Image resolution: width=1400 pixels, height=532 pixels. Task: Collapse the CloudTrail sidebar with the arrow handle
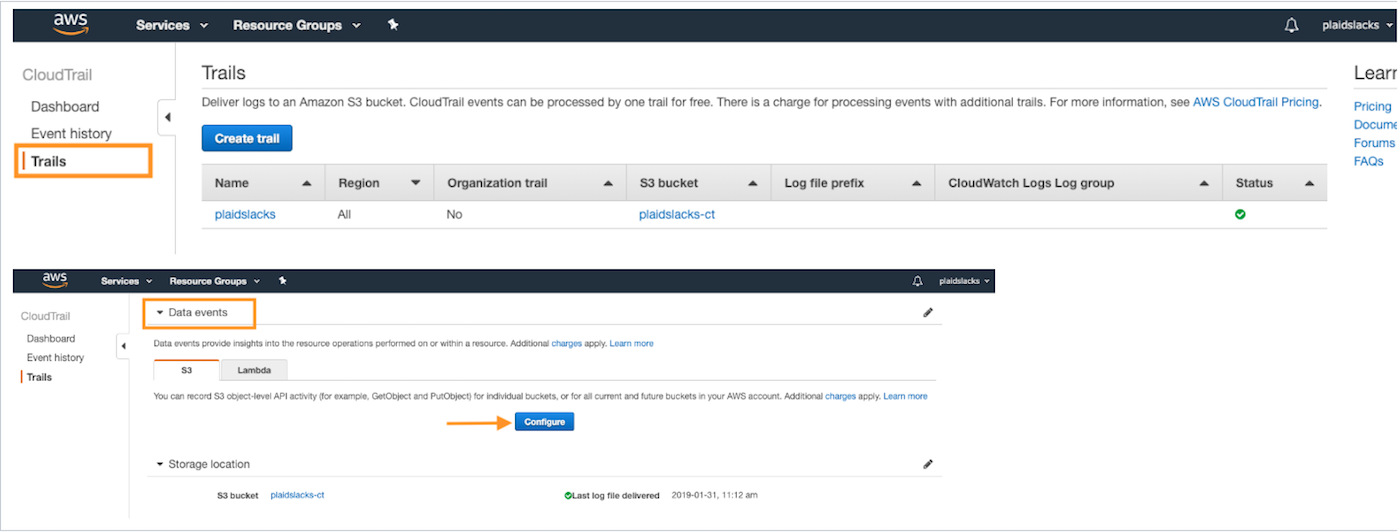(x=167, y=117)
